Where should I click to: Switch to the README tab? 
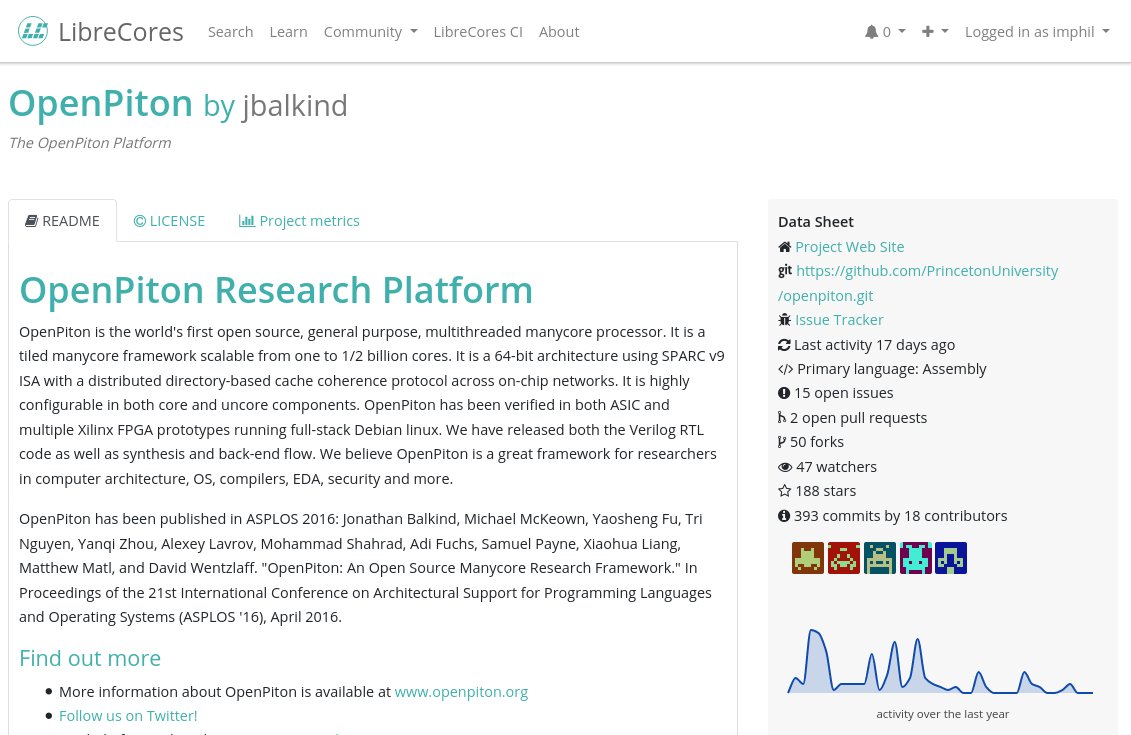click(63, 221)
